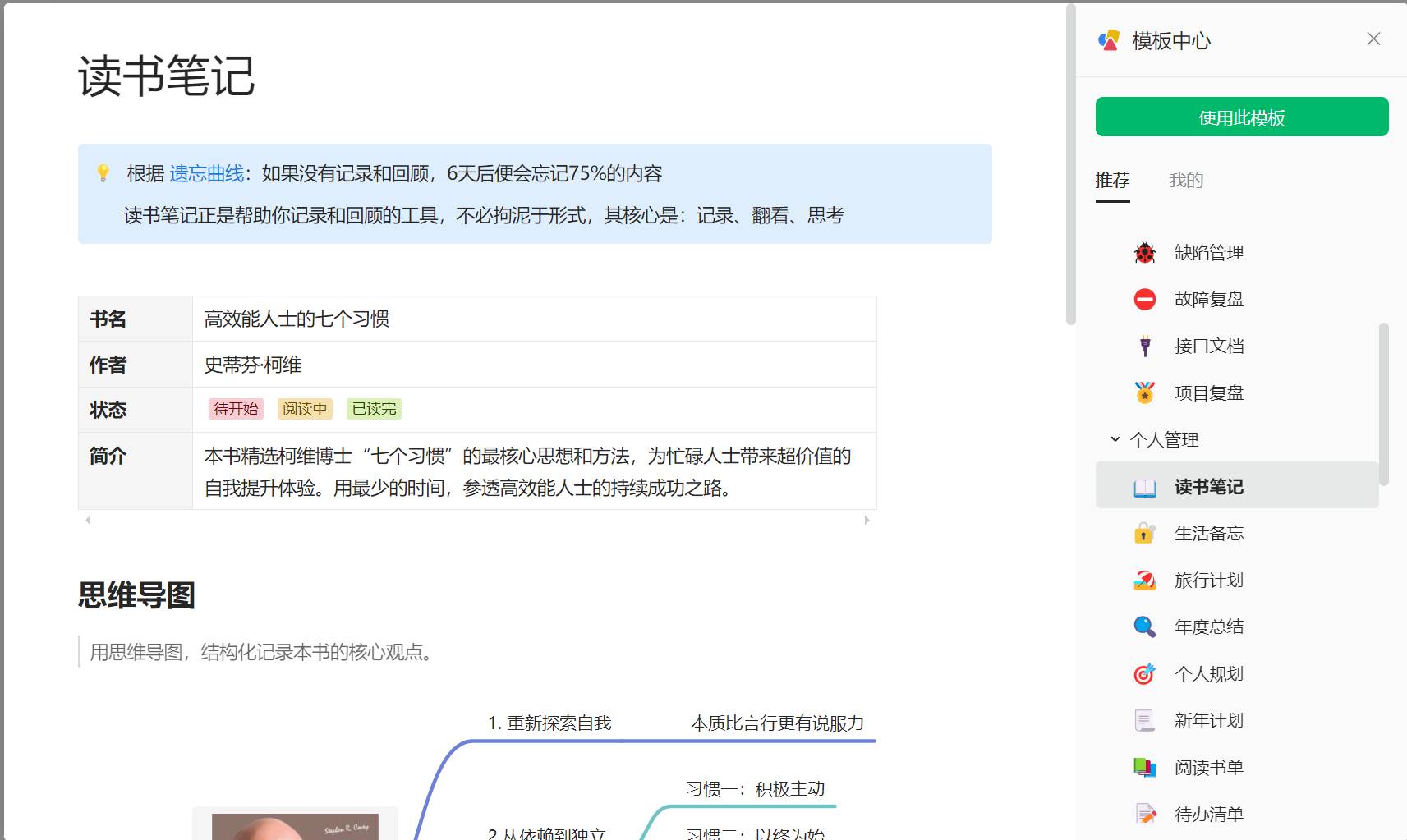
Task: Click the book cover thumbnail in mind map
Action: 295,826
